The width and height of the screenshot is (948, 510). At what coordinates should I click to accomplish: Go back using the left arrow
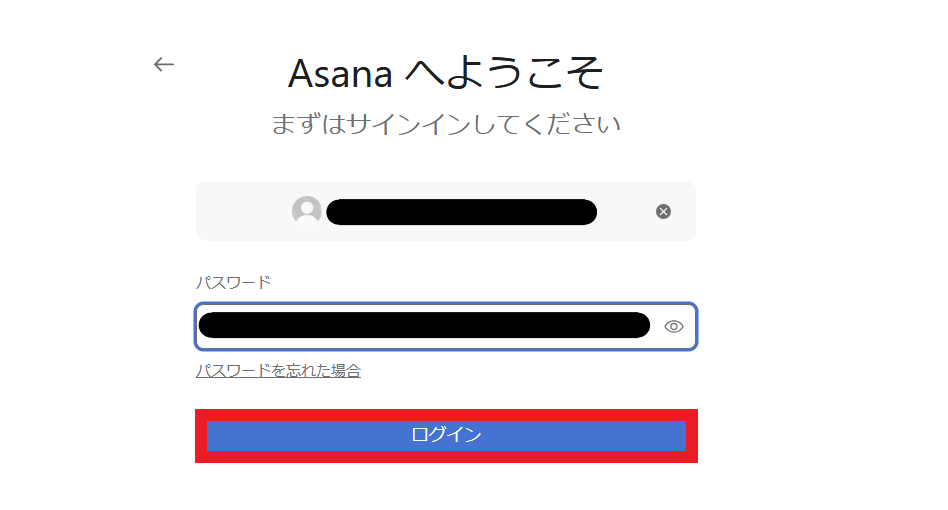pyautogui.click(x=164, y=64)
